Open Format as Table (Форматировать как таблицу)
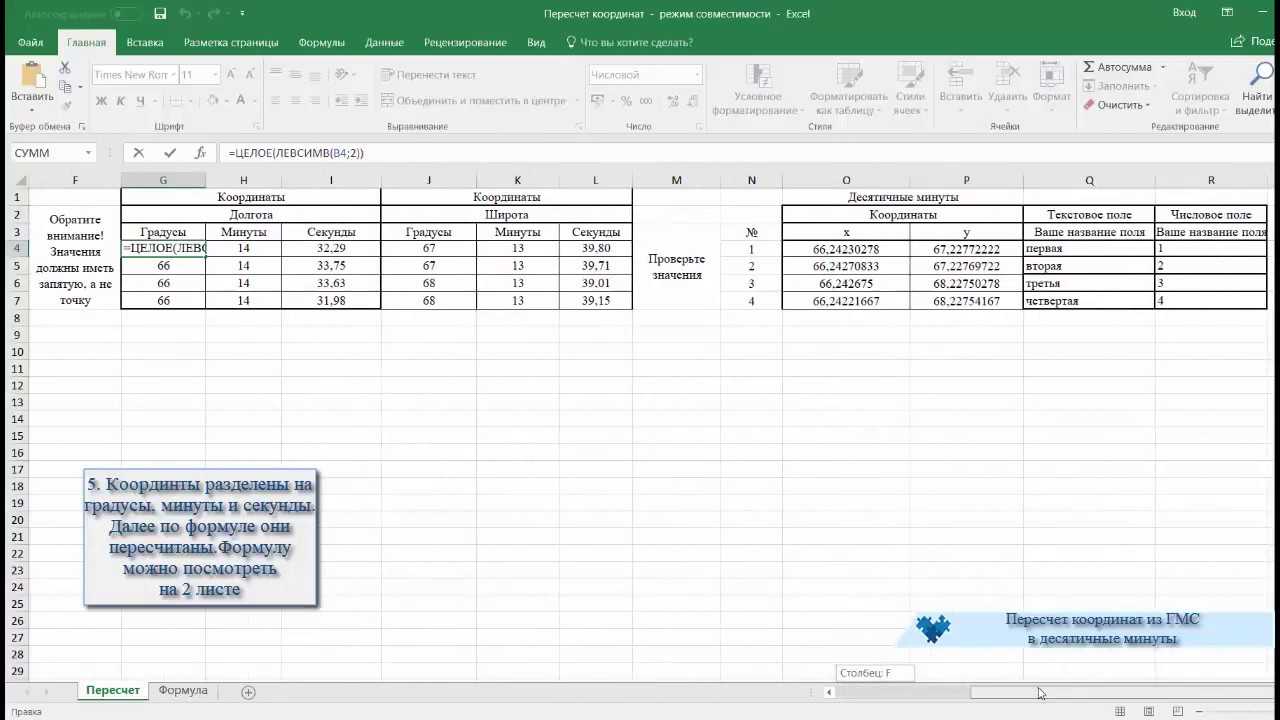This screenshot has width=1280, height=720. point(848,88)
